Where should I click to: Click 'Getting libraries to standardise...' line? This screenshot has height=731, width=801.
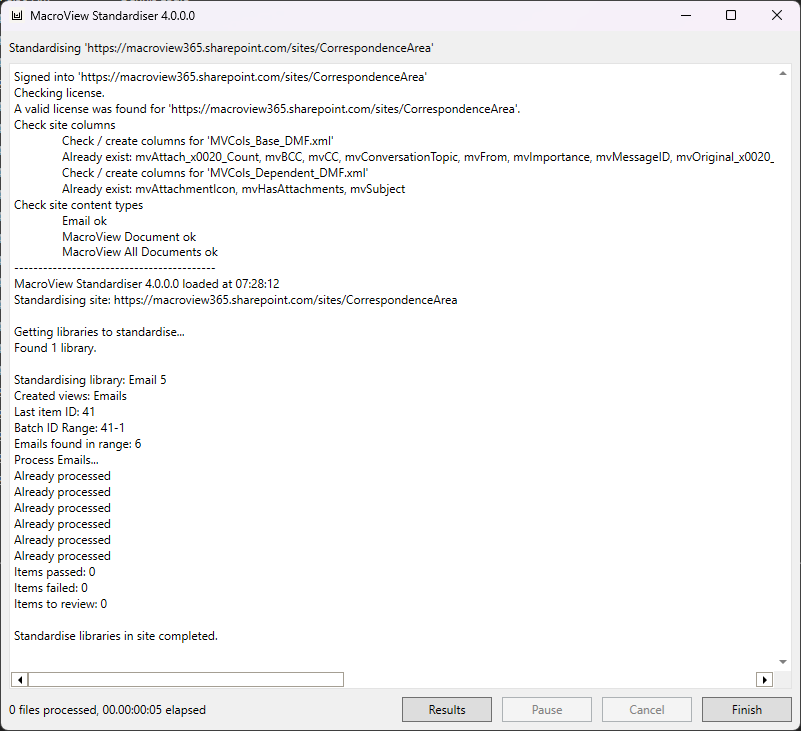coord(100,332)
